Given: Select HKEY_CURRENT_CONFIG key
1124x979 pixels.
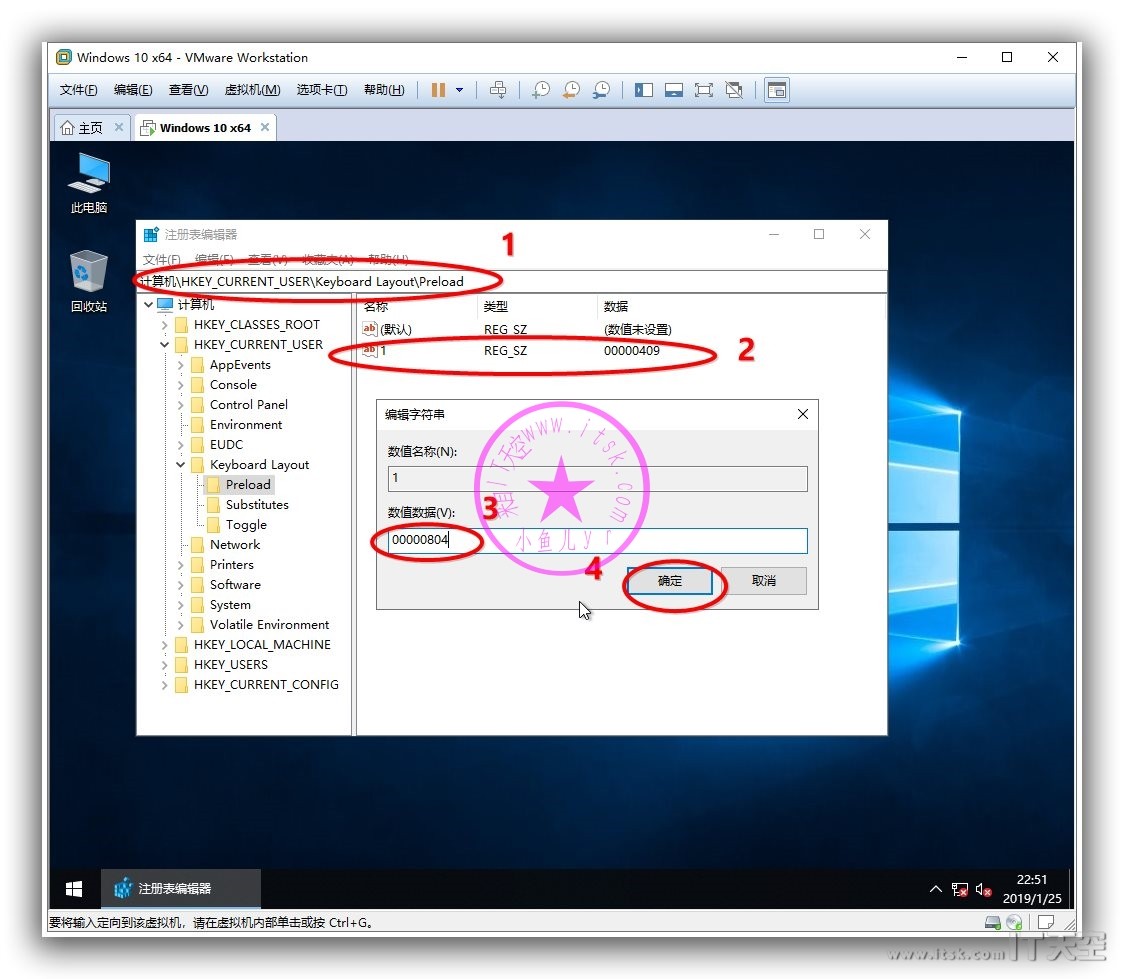Looking at the screenshot, I should point(266,685).
